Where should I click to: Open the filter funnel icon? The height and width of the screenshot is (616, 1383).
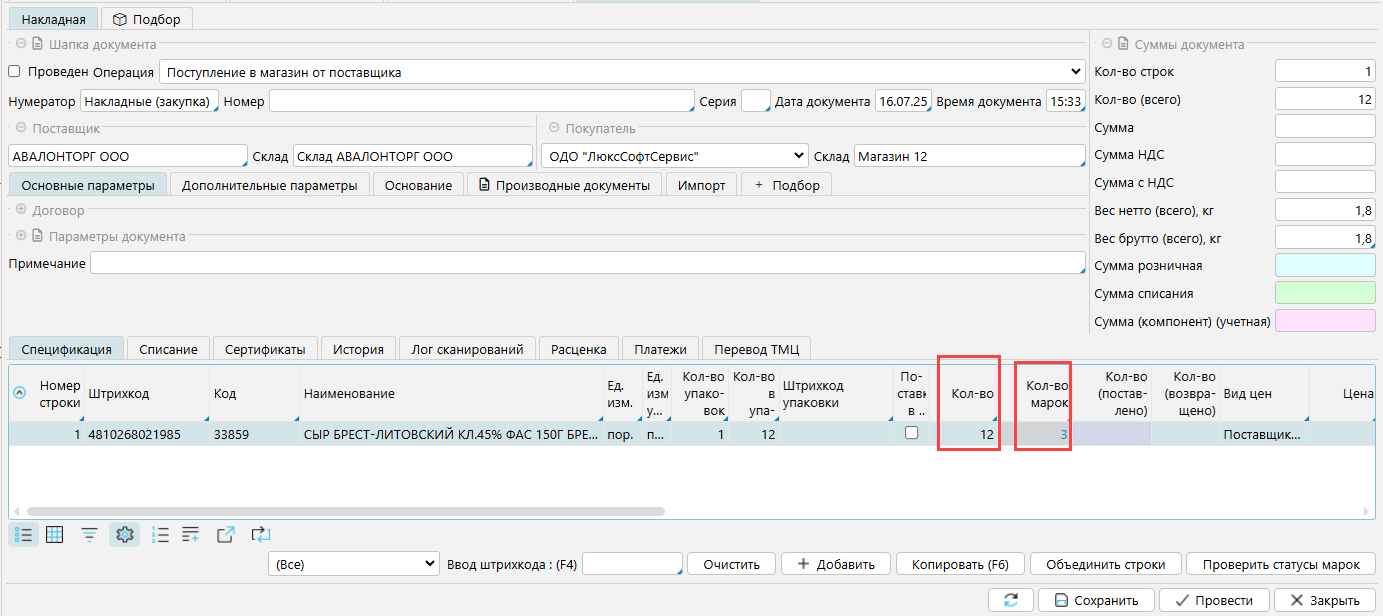[90, 535]
